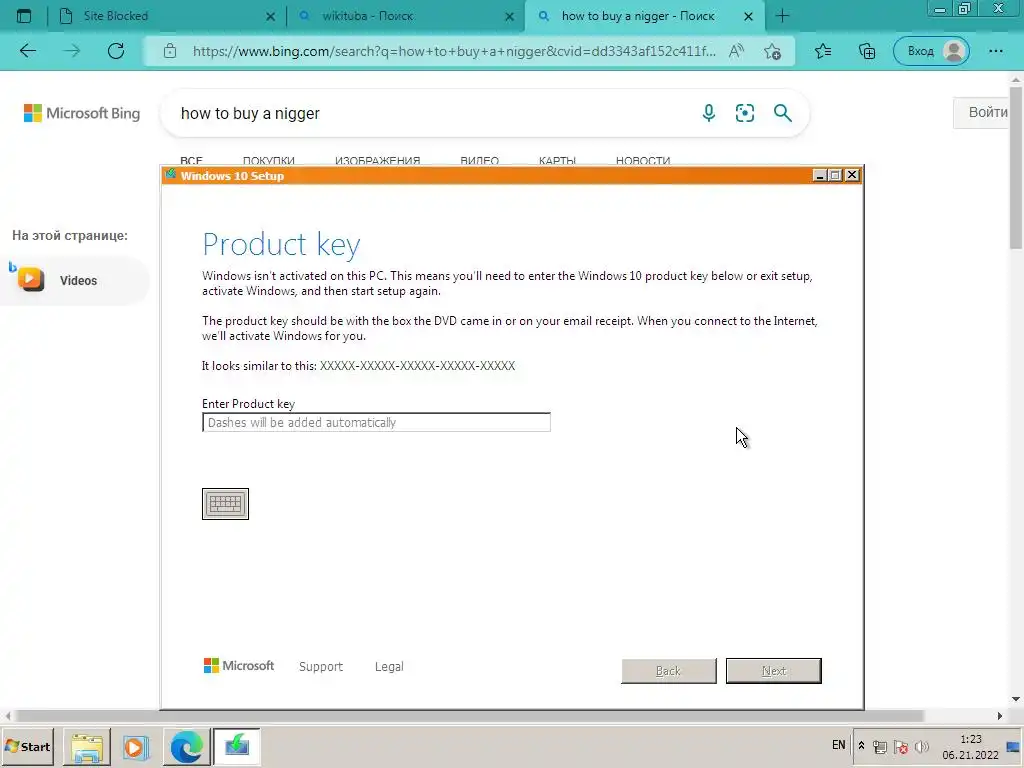Go back to the previous page
The width and height of the screenshot is (1024, 768).
tap(28, 51)
